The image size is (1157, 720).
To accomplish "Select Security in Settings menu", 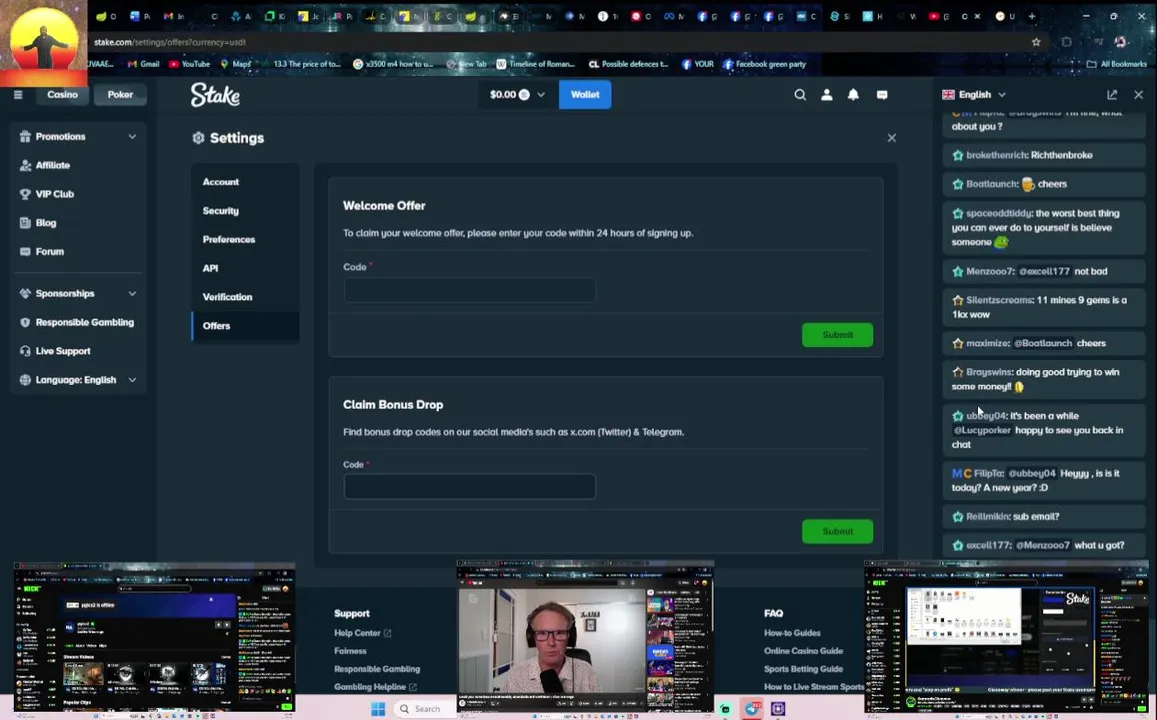I will pos(245,210).
